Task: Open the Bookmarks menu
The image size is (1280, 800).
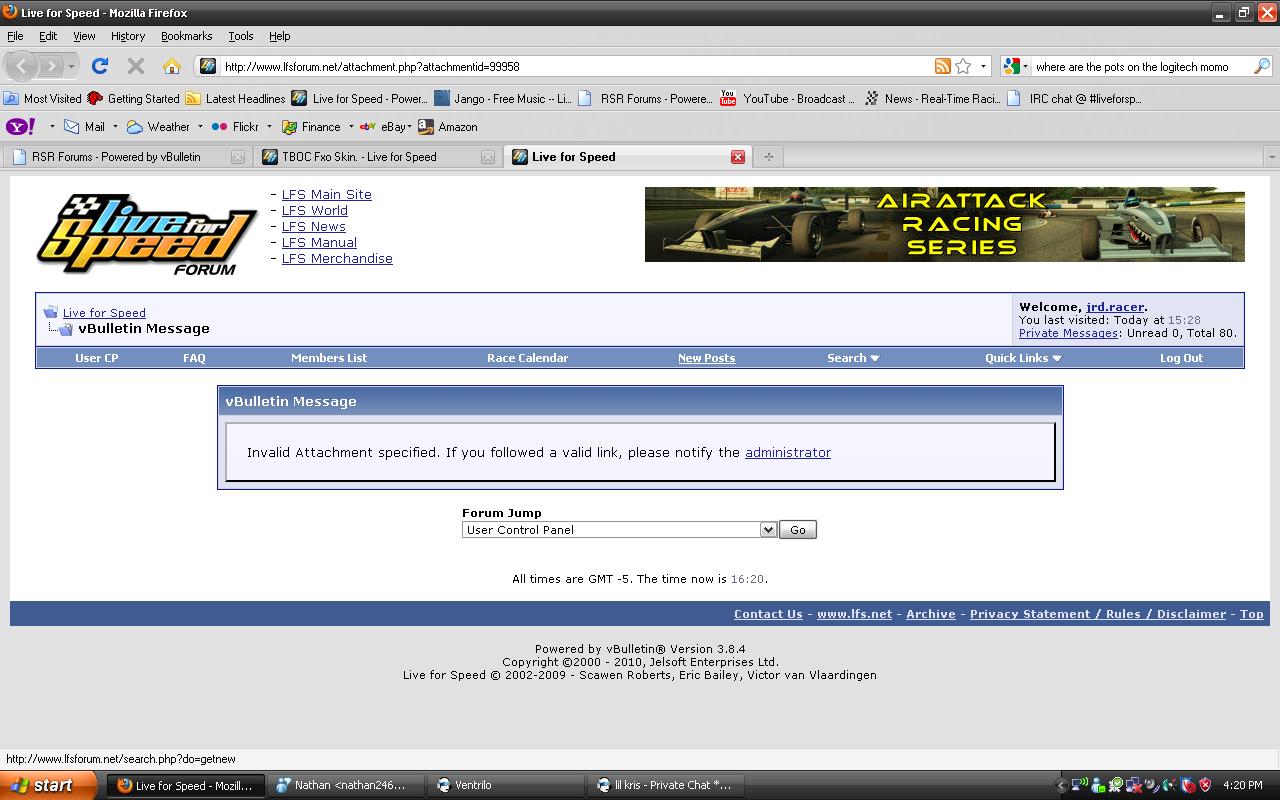Action: pyautogui.click(x=187, y=36)
